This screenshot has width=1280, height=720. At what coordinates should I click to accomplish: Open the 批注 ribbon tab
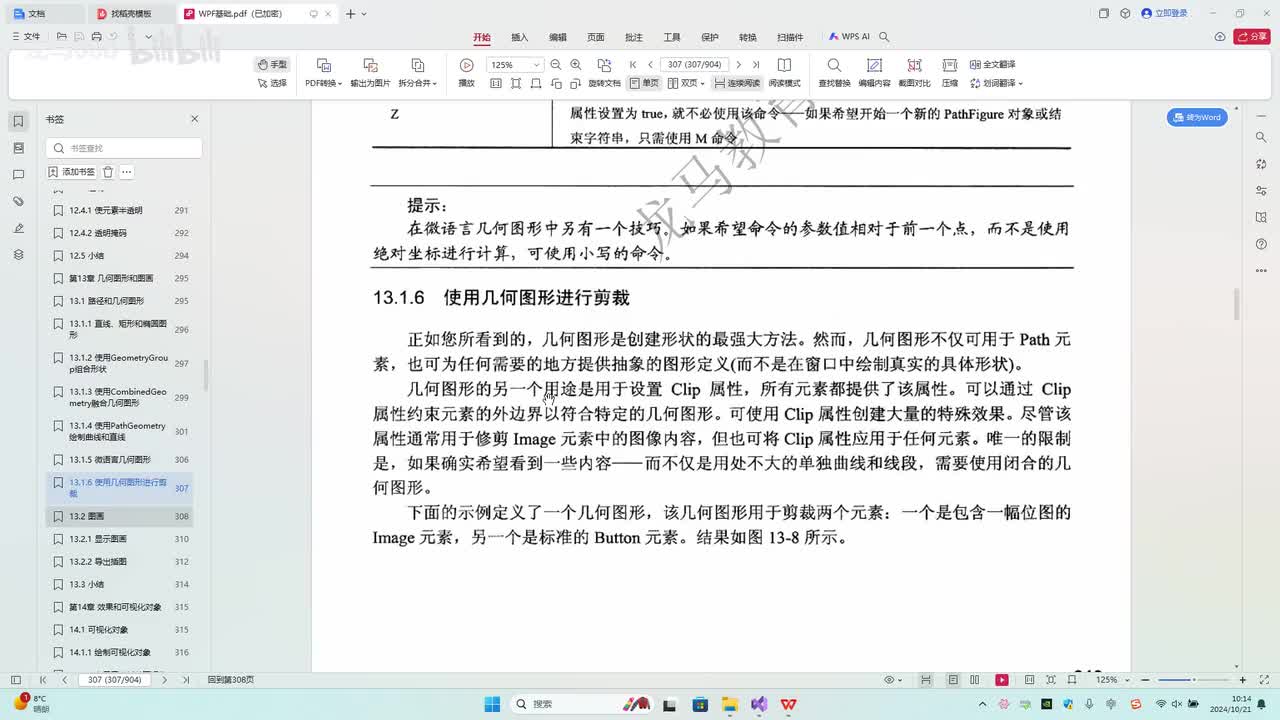(634, 37)
